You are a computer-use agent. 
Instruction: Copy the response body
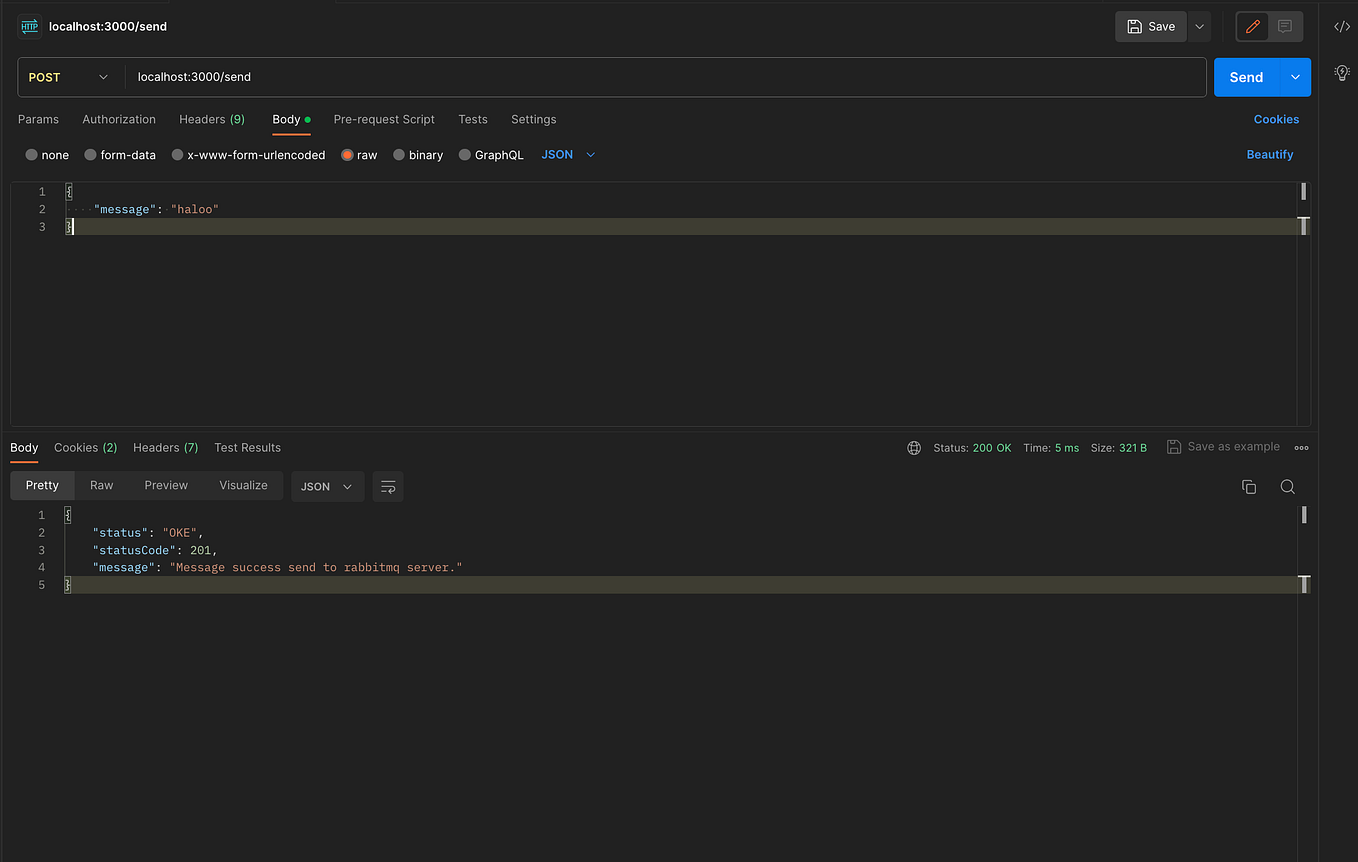pyautogui.click(x=1248, y=486)
